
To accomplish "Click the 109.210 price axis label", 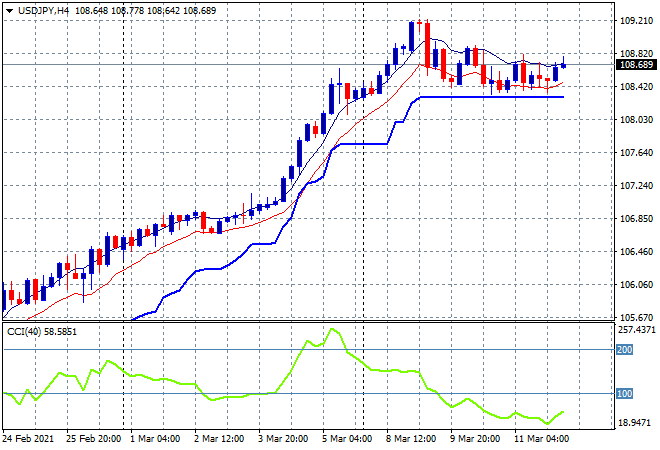I will (x=637, y=20).
